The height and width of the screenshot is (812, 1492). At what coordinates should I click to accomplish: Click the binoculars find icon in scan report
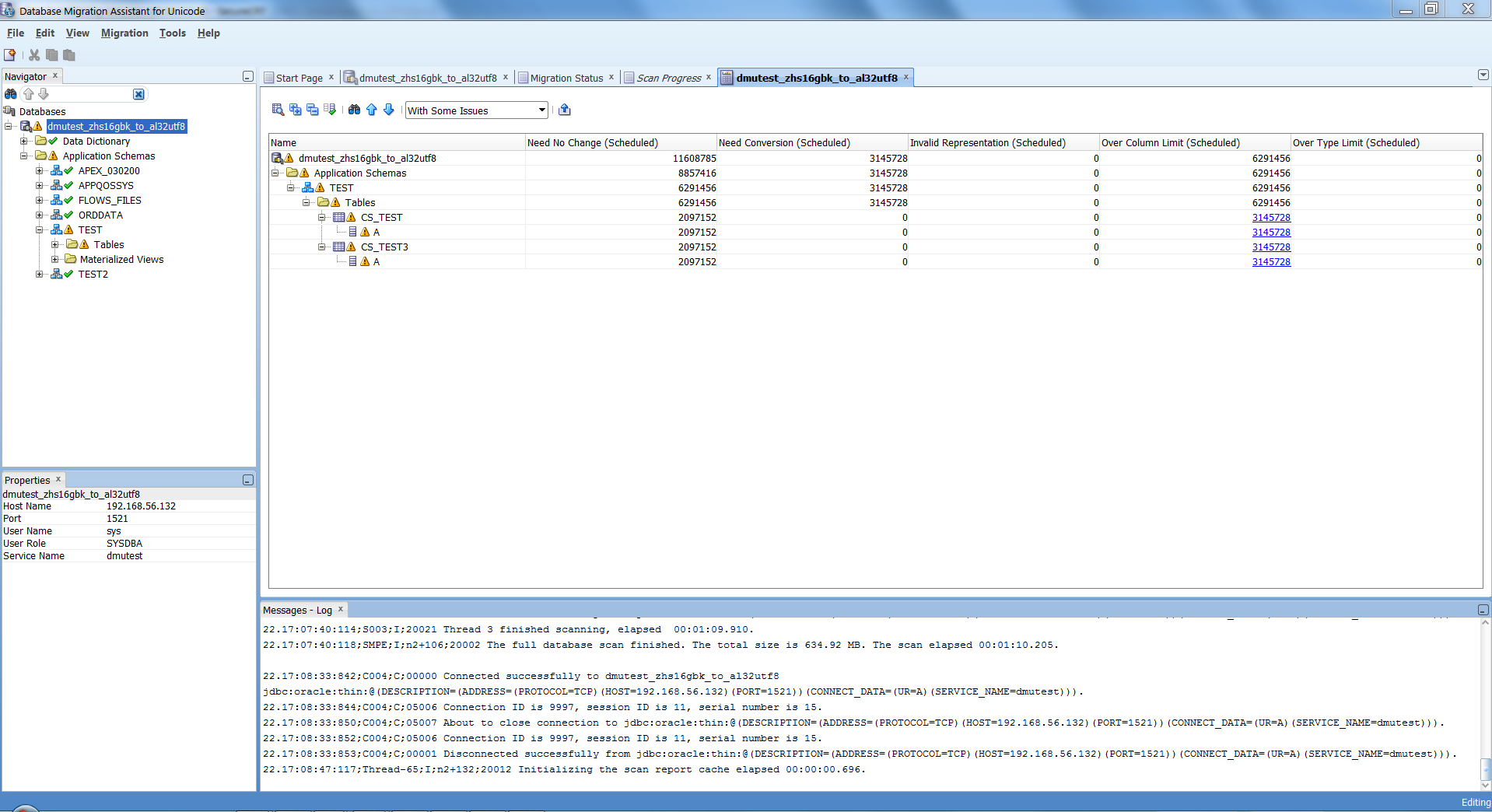point(355,110)
